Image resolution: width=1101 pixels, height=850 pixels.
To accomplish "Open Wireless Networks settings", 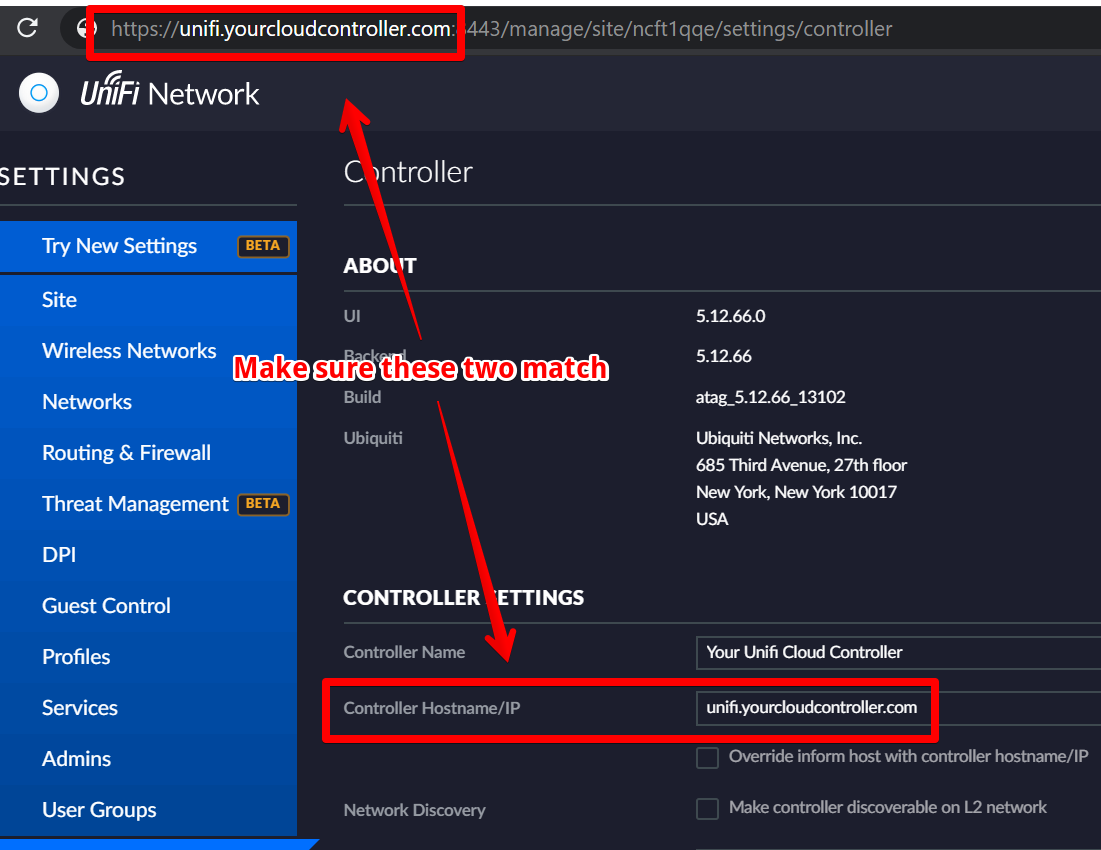I will click(x=129, y=351).
